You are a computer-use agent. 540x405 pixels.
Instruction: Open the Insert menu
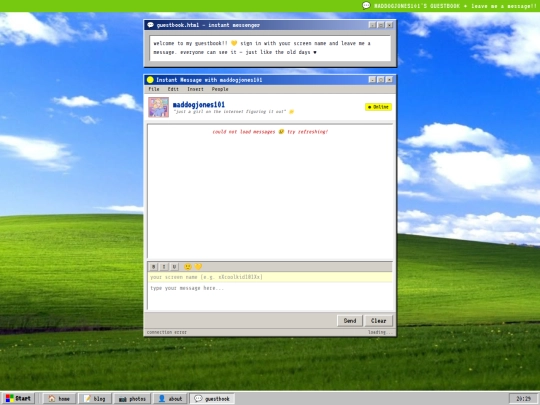195,89
